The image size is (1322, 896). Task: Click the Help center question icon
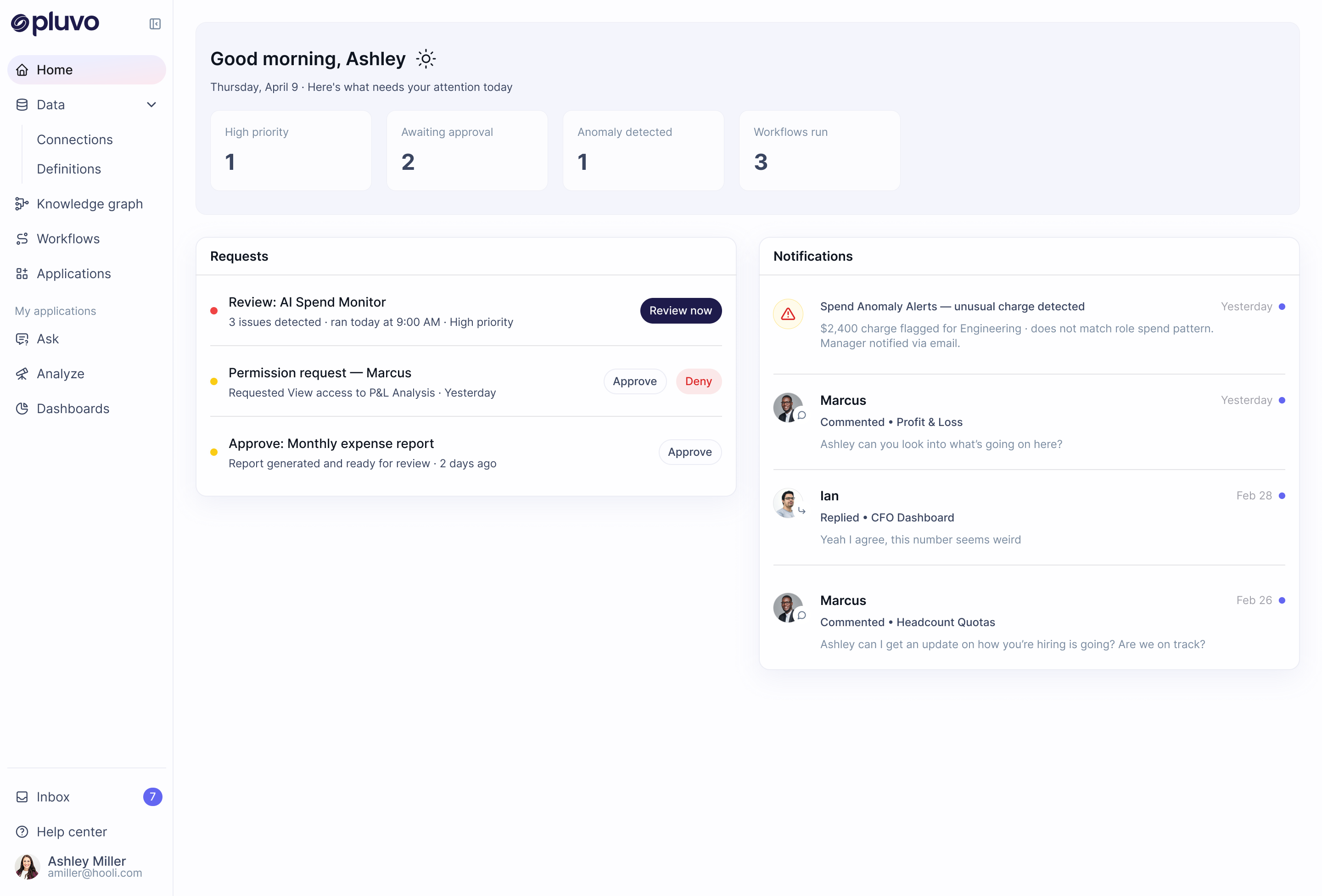(x=22, y=832)
